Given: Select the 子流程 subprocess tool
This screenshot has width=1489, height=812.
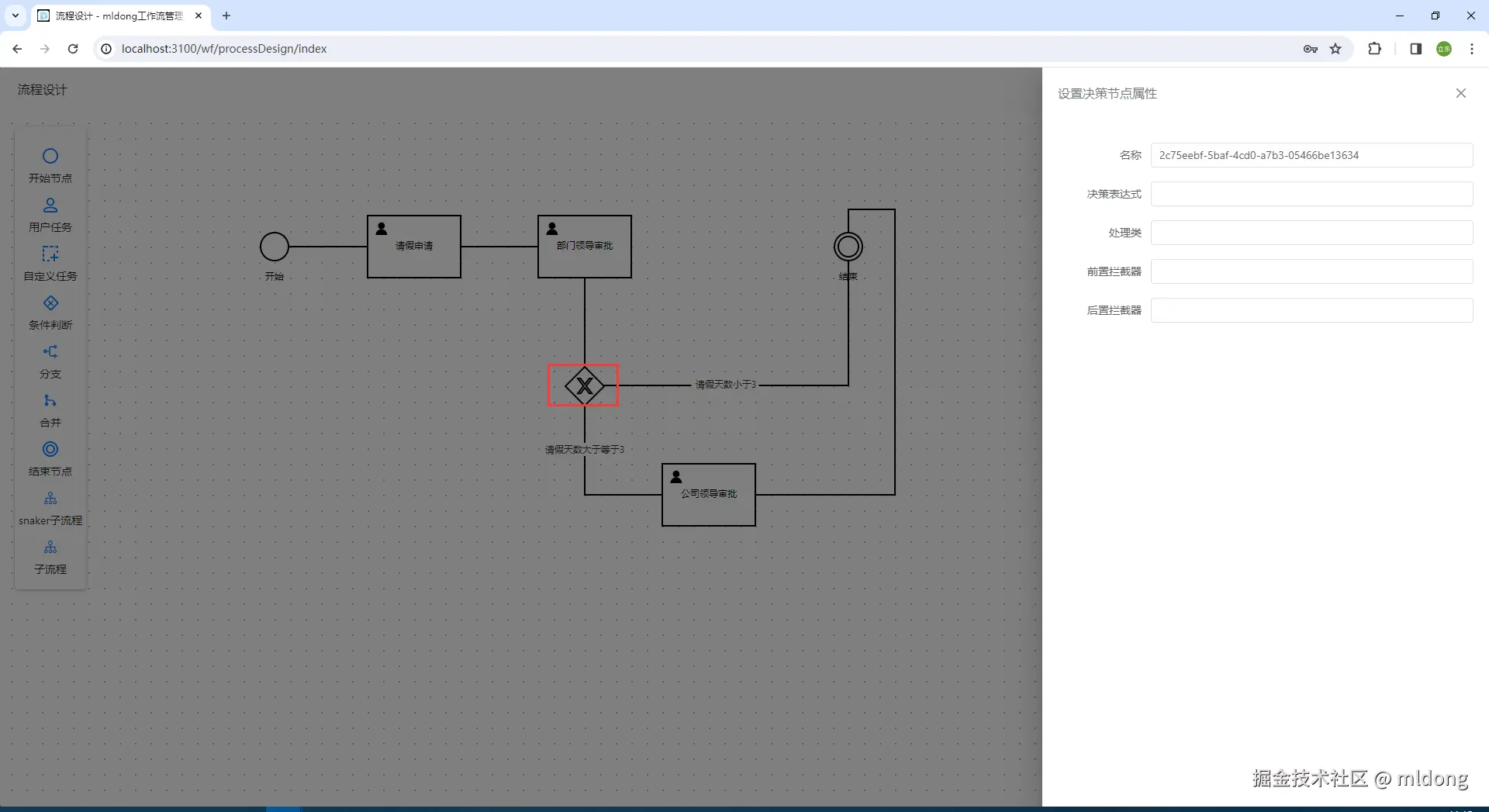Looking at the screenshot, I should (x=50, y=556).
